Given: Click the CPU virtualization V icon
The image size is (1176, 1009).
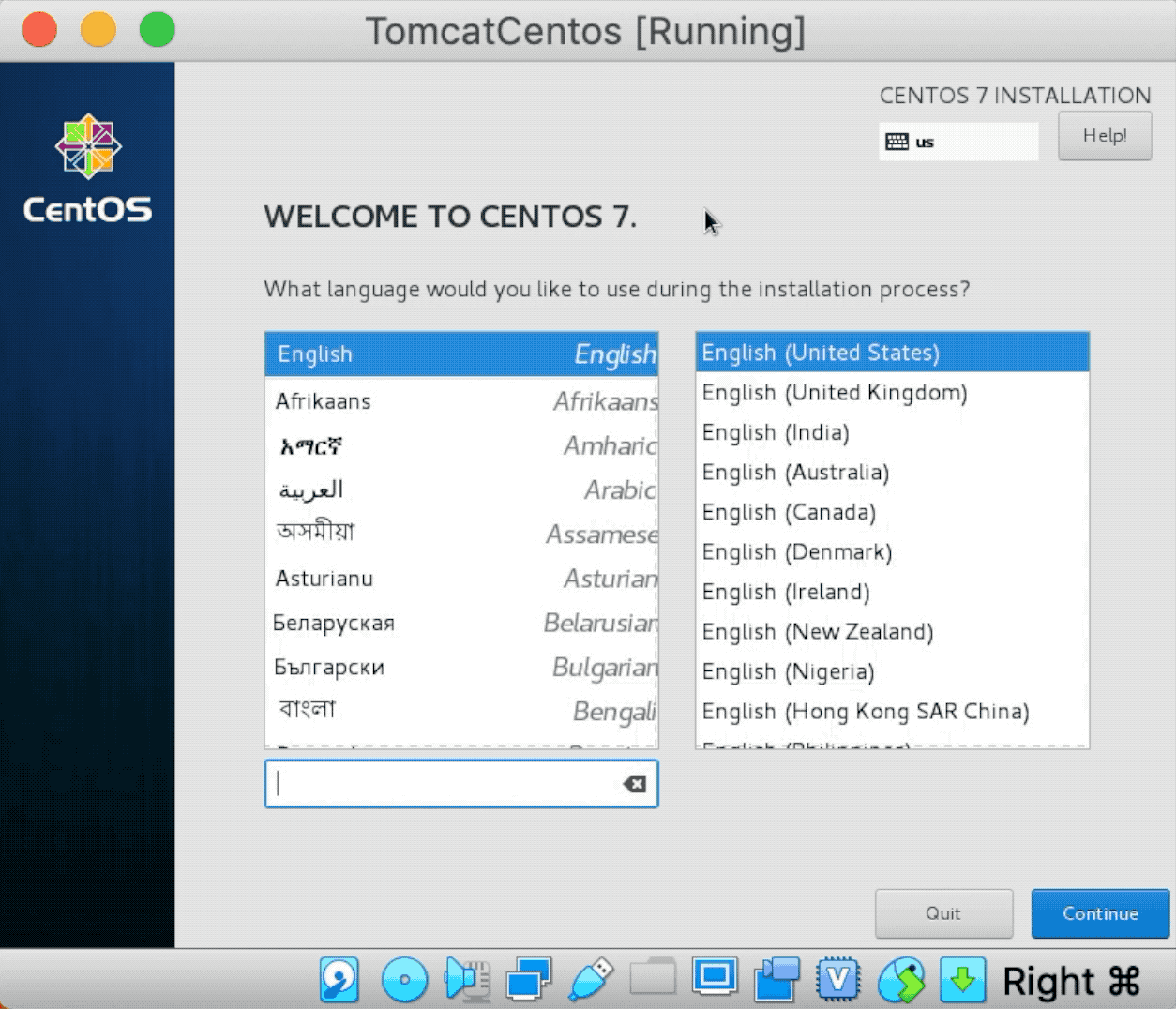Looking at the screenshot, I should pyautogui.click(x=838, y=980).
